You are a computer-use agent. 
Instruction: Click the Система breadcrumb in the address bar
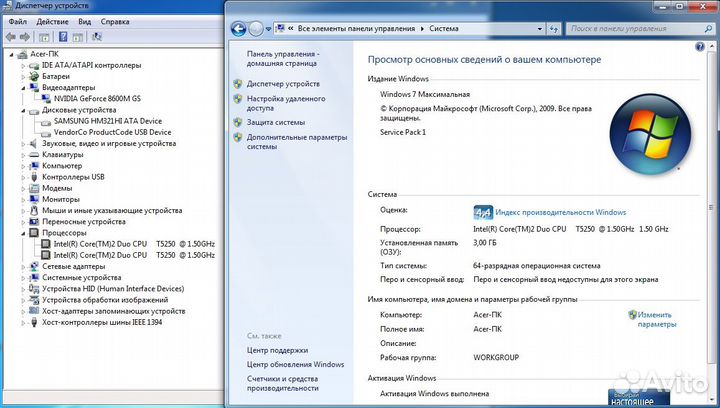point(444,28)
